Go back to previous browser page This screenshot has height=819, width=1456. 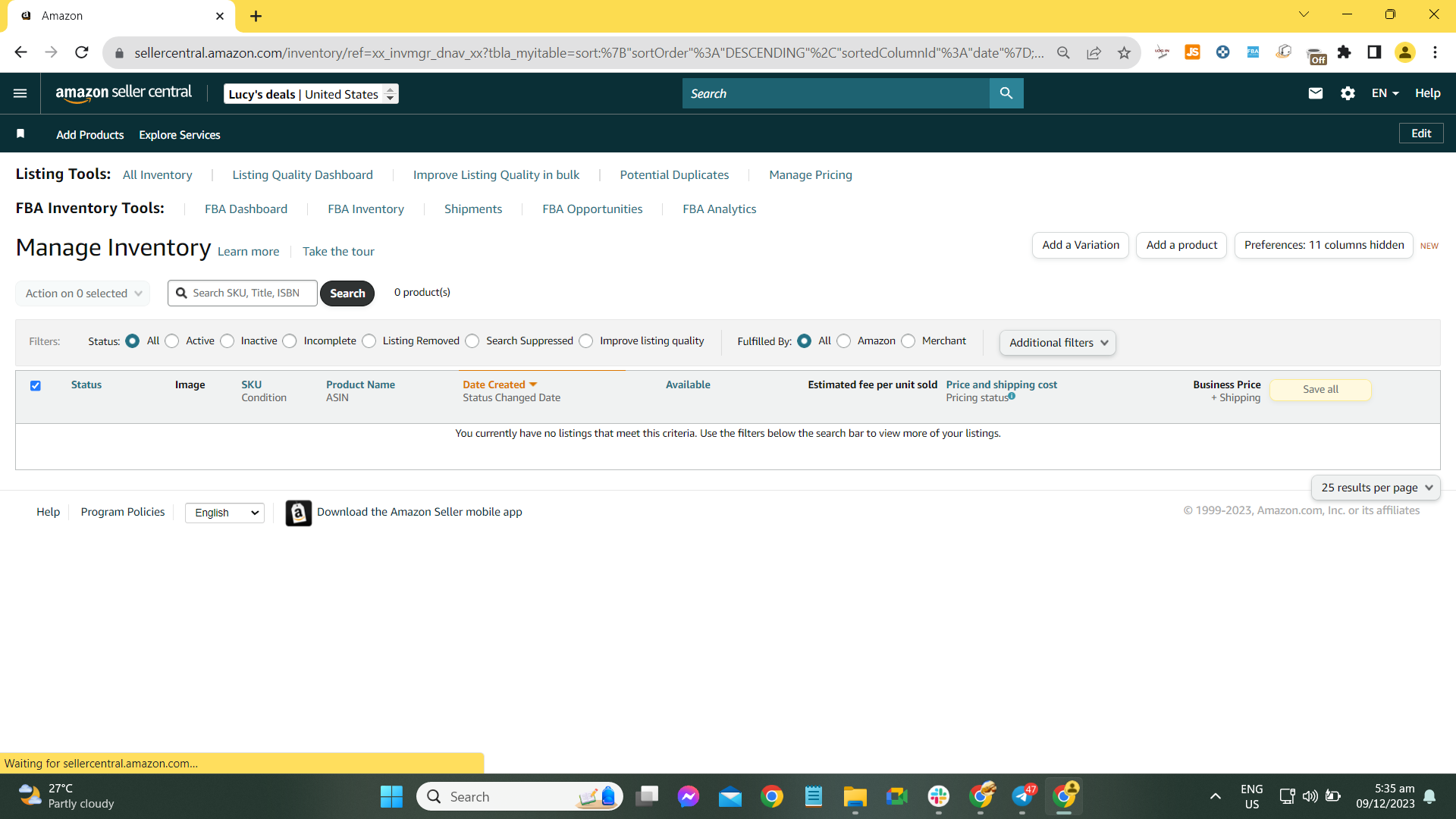20,52
